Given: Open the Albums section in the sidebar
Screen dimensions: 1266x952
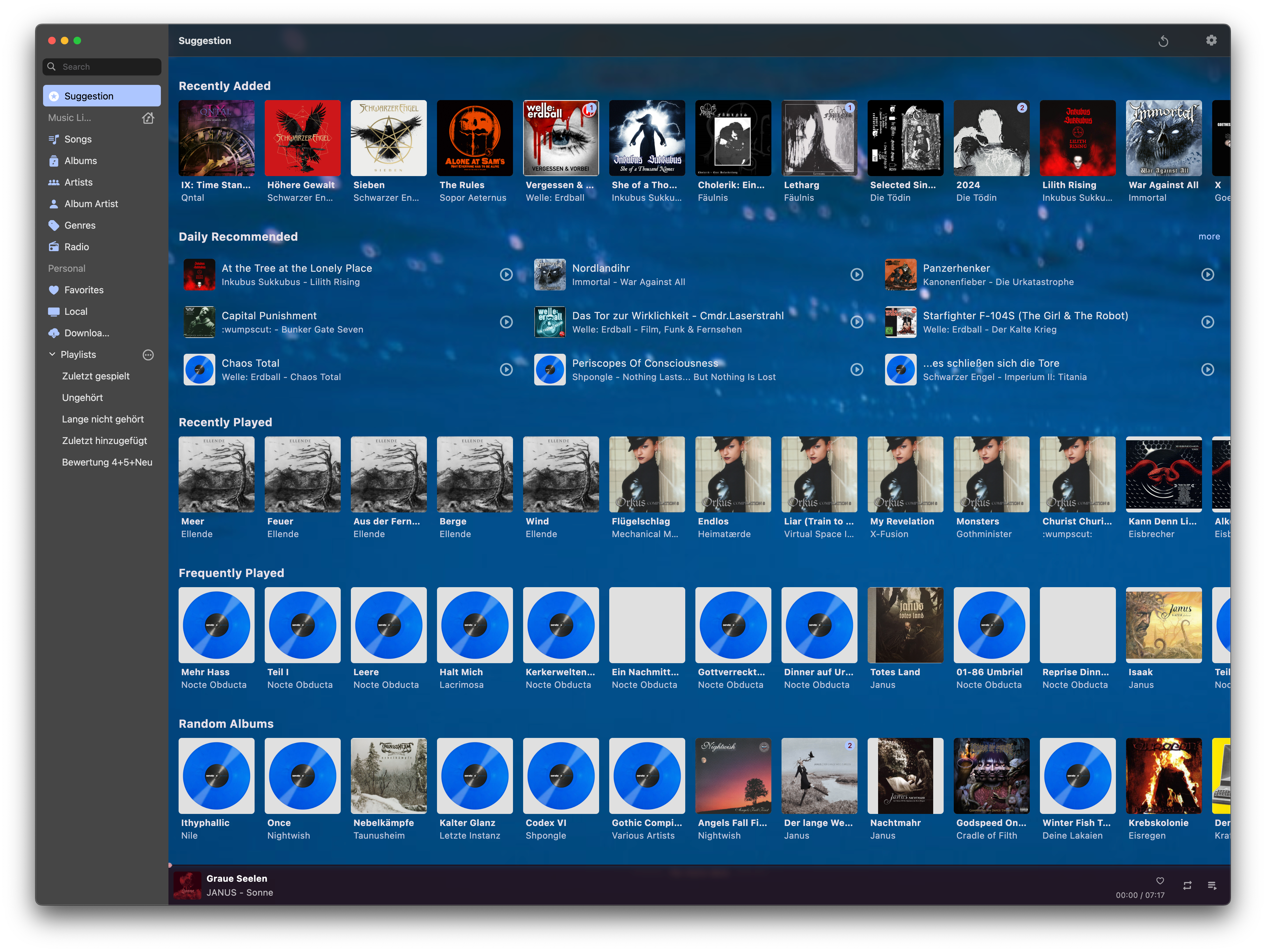Looking at the screenshot, I should 80,161.
